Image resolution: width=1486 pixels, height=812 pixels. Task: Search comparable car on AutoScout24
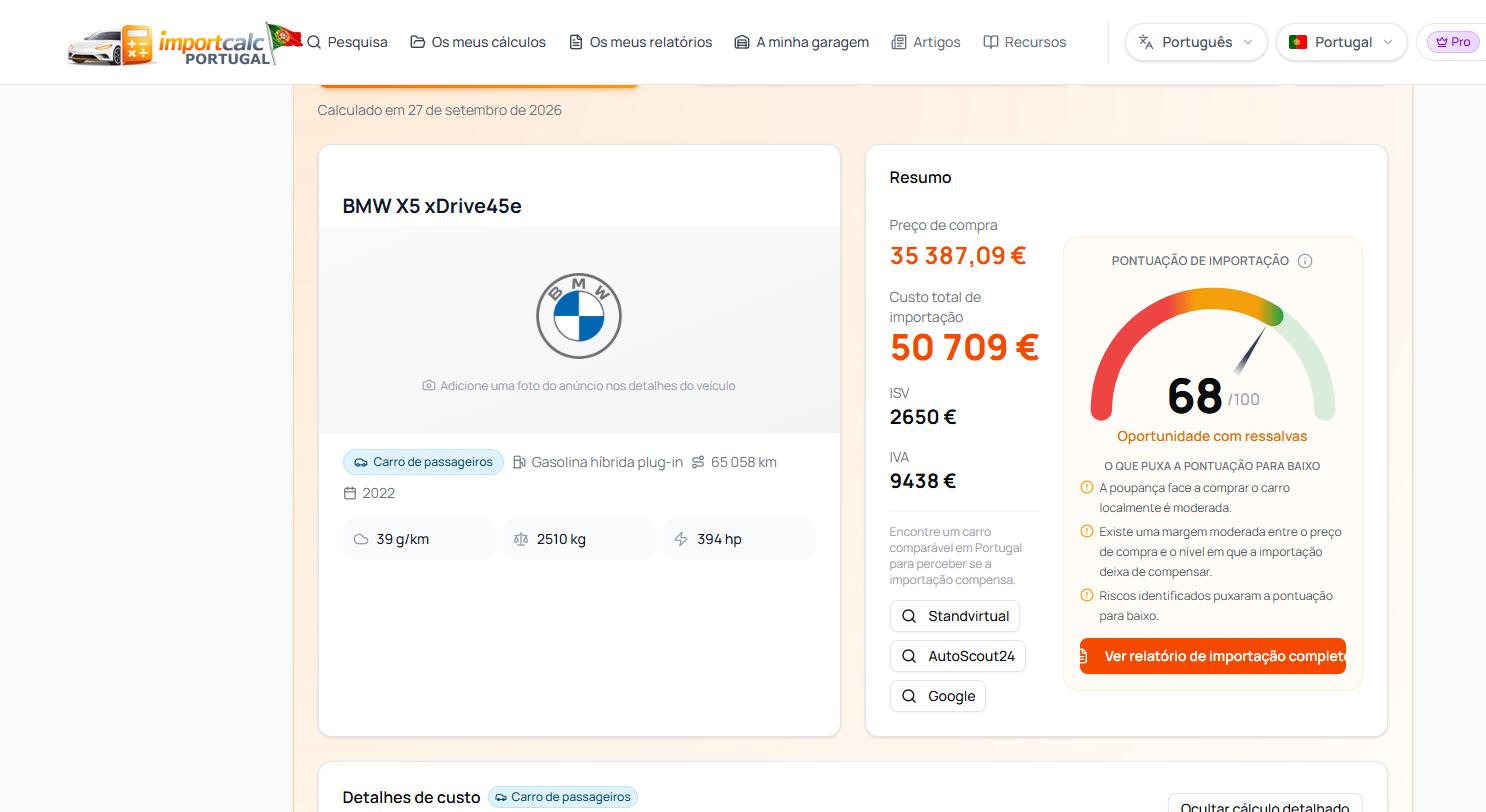tap(957, 656)
